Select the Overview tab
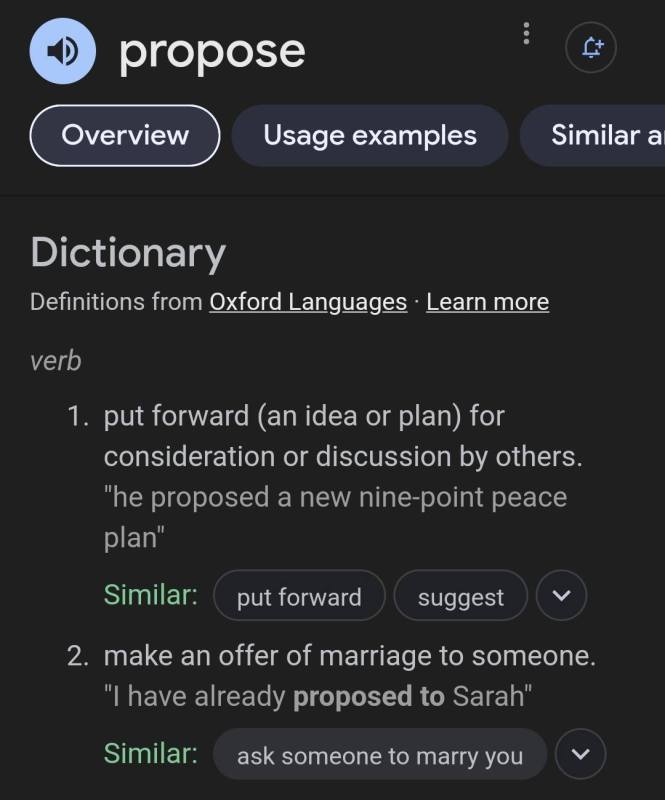This screenshot has height=800, width=665. point(125,136)
